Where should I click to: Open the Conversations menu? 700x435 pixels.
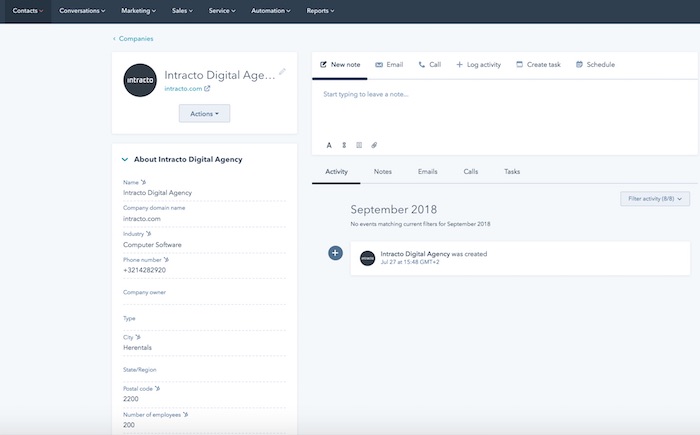82,11
